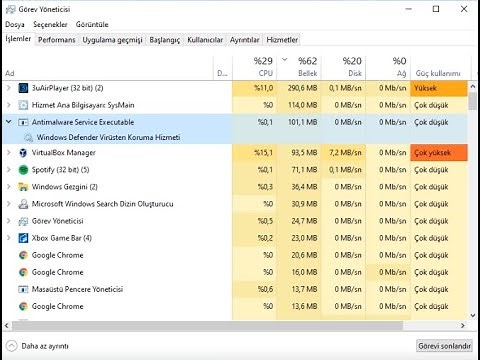Click the SysMain service host icon
This screenshot has width=480, height=360.
click(x=23, y=105)
